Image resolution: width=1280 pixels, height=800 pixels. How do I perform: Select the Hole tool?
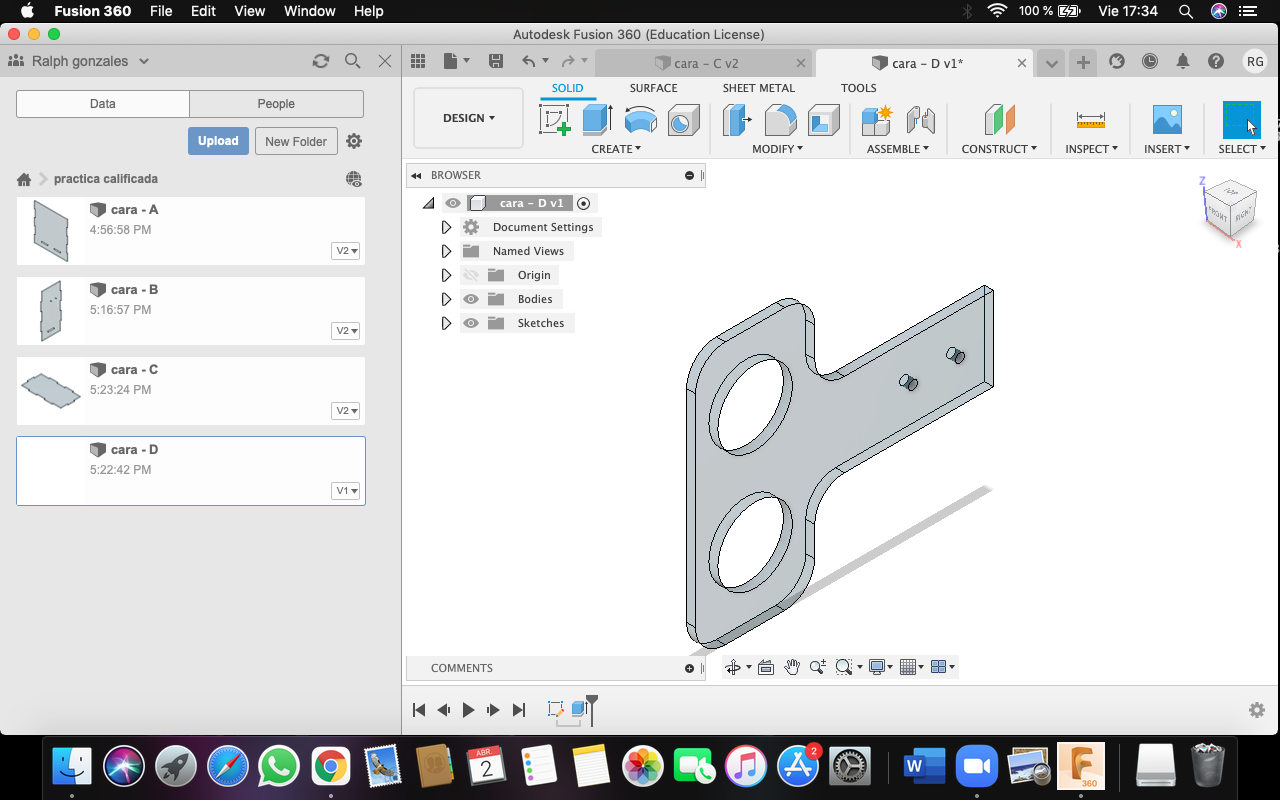tap(683, 120)
